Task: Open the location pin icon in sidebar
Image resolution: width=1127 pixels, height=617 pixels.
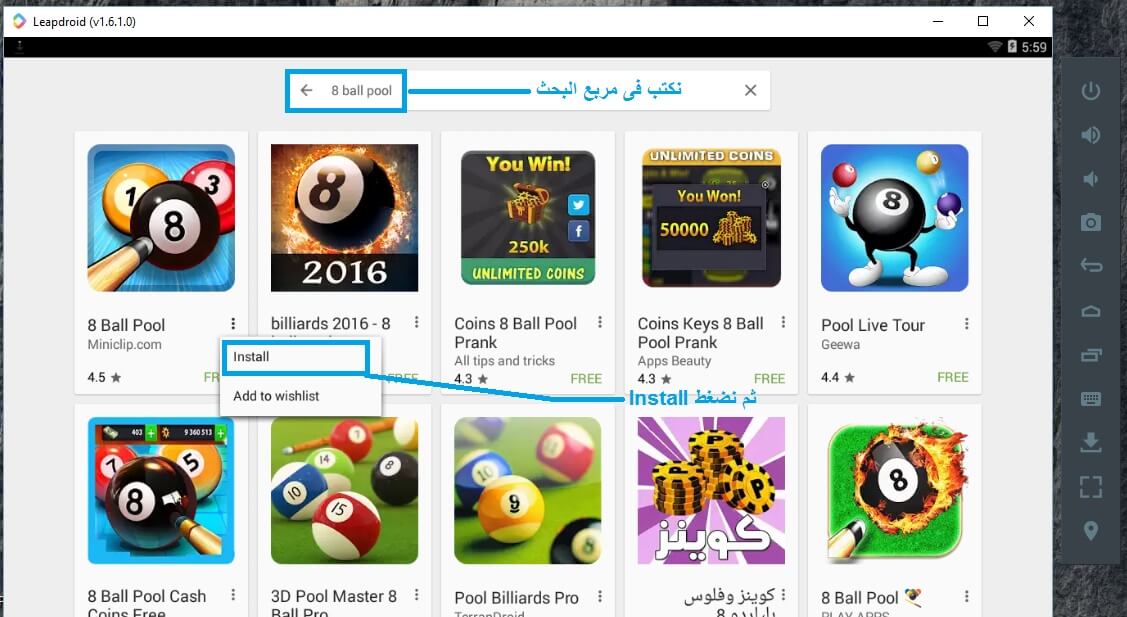Action: click(x=1090, y=531)
